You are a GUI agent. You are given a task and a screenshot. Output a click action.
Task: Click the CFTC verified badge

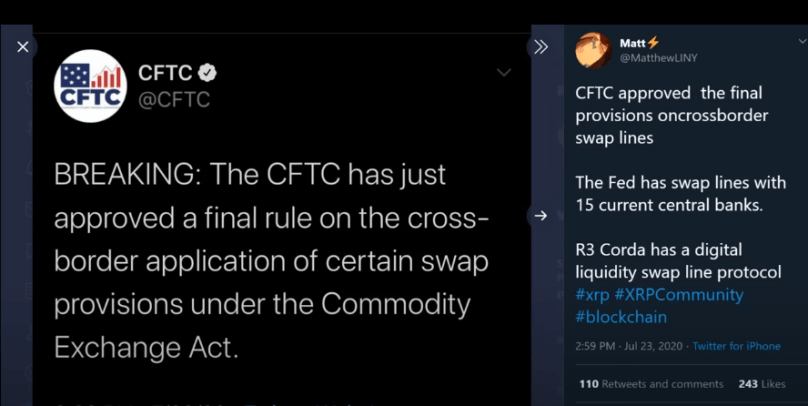click(208, 73)
